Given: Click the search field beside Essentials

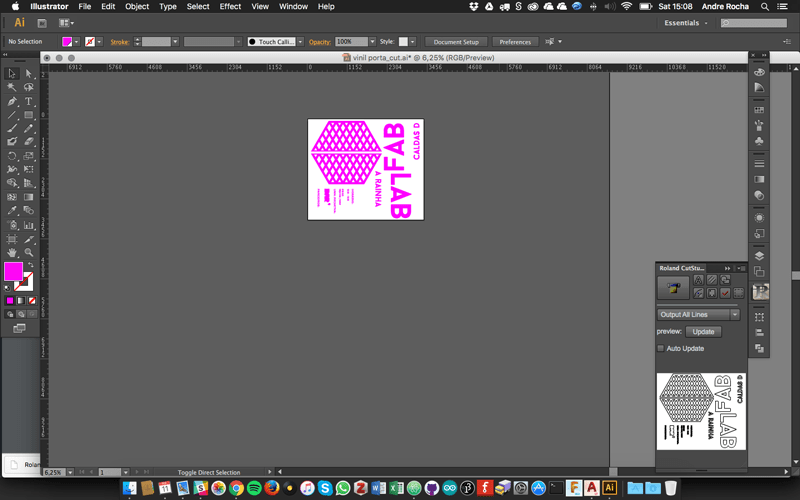Looking at the screenshot, I should point(754,23).
